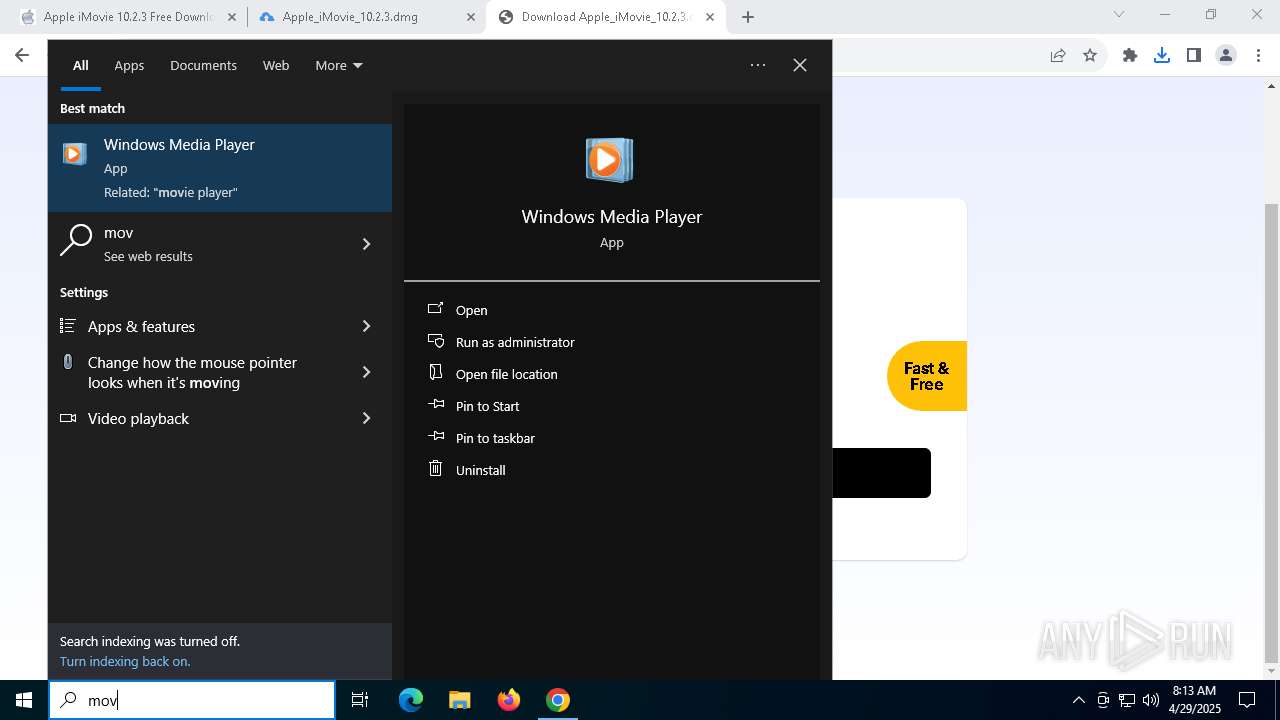Open Windows Media Player best match result
The height and width of the screenshot is (720, 1280).
220,168
